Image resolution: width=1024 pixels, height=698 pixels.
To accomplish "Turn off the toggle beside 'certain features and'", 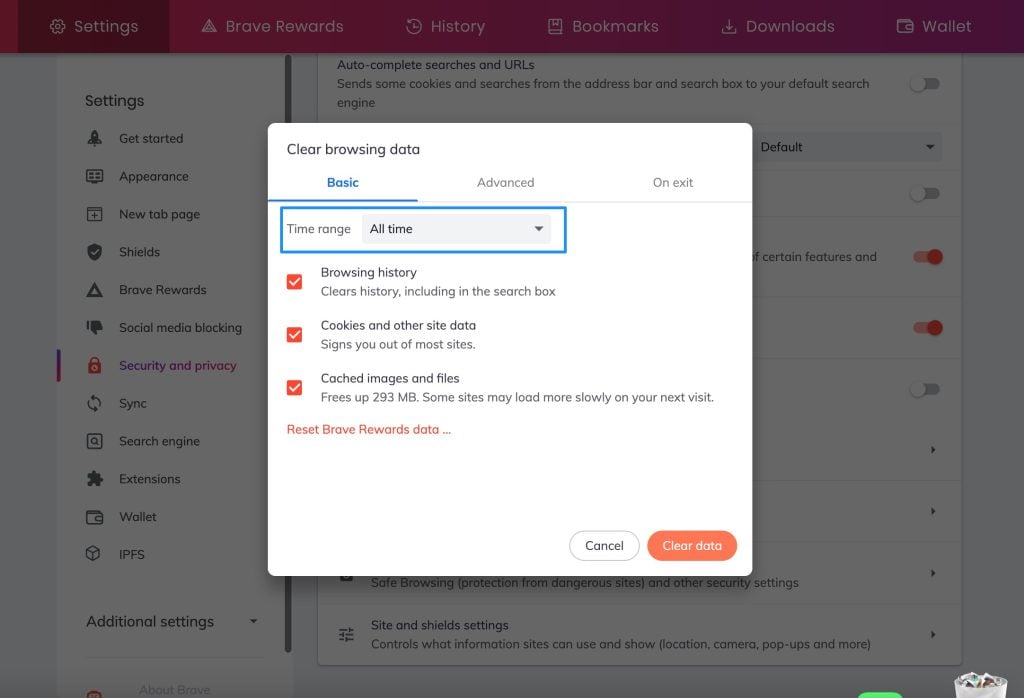I will tap(927, 257).
